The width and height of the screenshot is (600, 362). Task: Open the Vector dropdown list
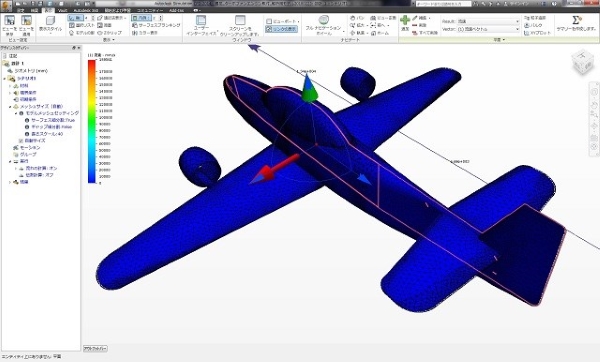coord(489,29)
